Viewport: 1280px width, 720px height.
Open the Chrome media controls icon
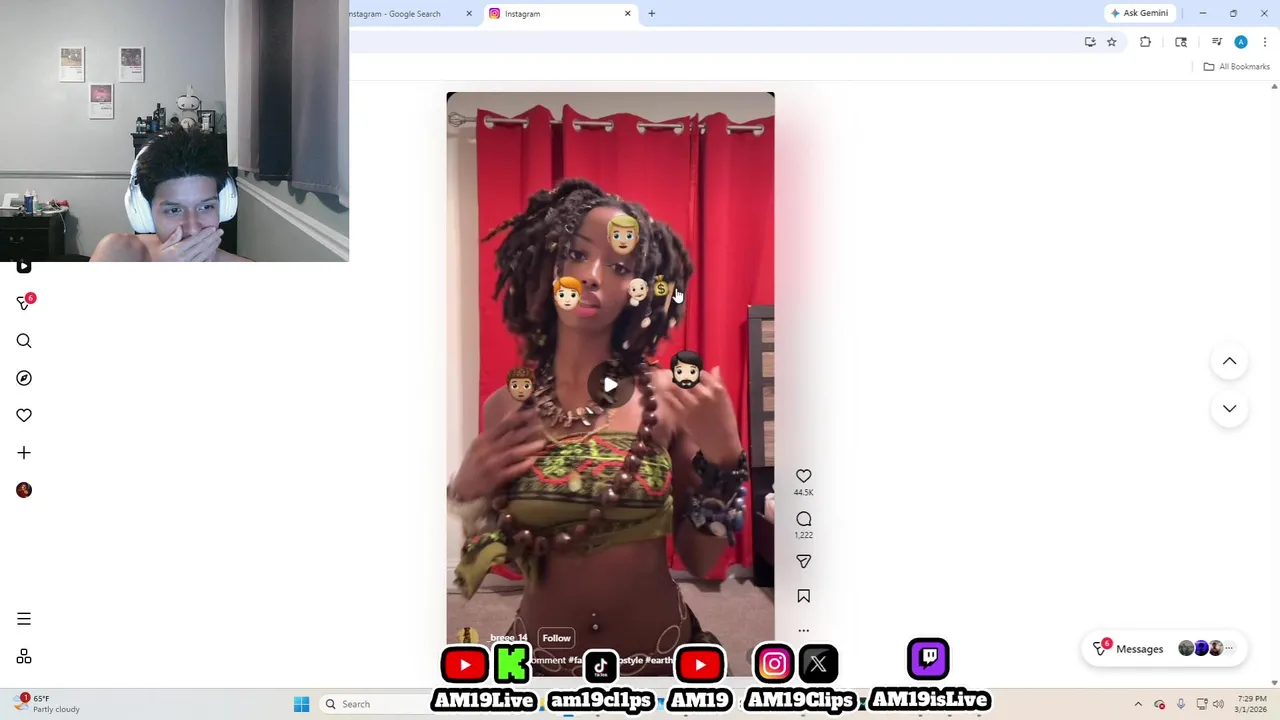tap(1217, 42)
